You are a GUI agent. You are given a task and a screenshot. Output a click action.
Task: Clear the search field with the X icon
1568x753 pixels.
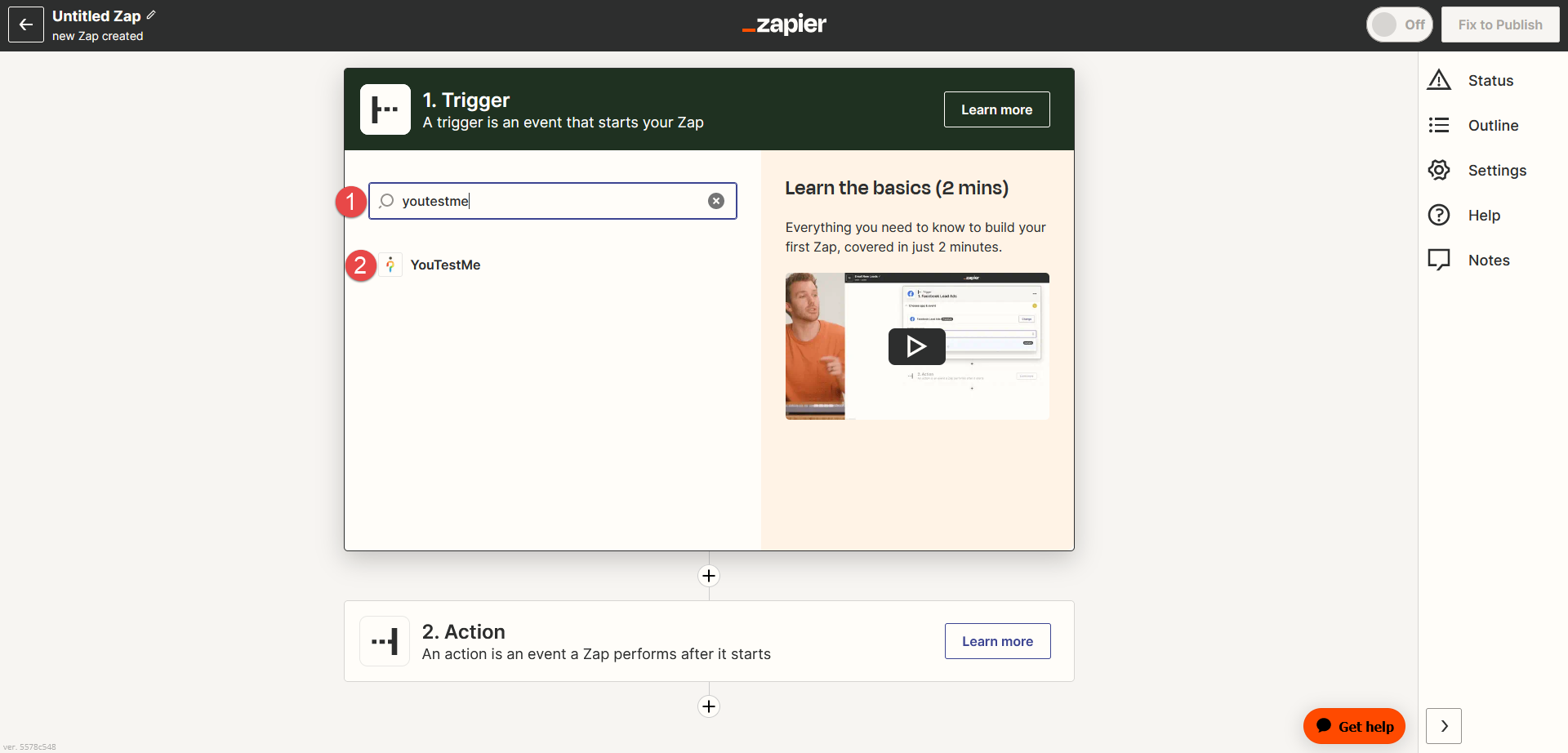716,201
